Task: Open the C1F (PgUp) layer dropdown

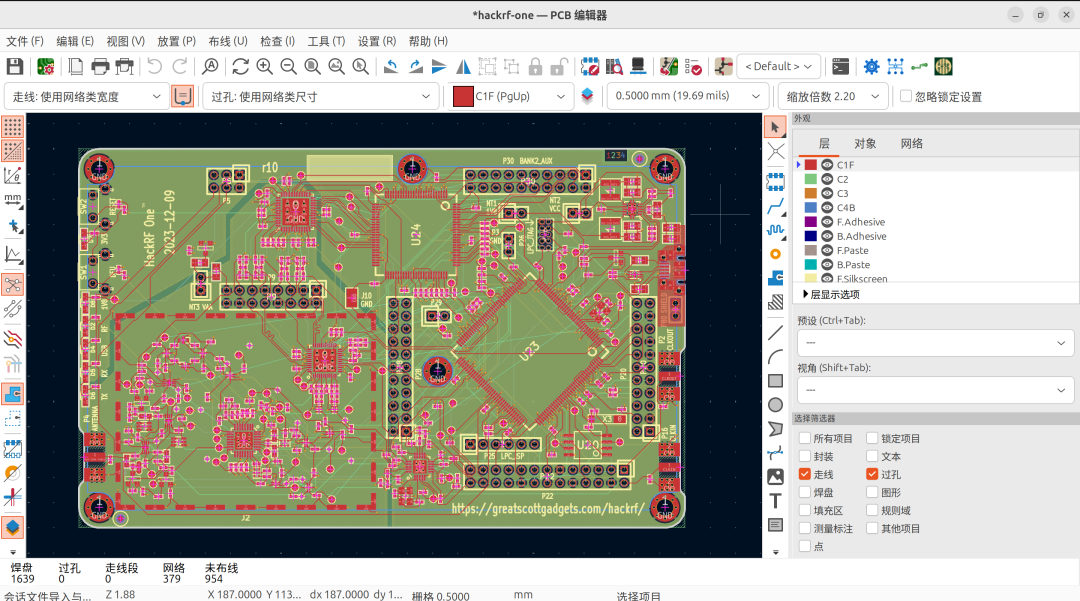Action: (510, 96)
